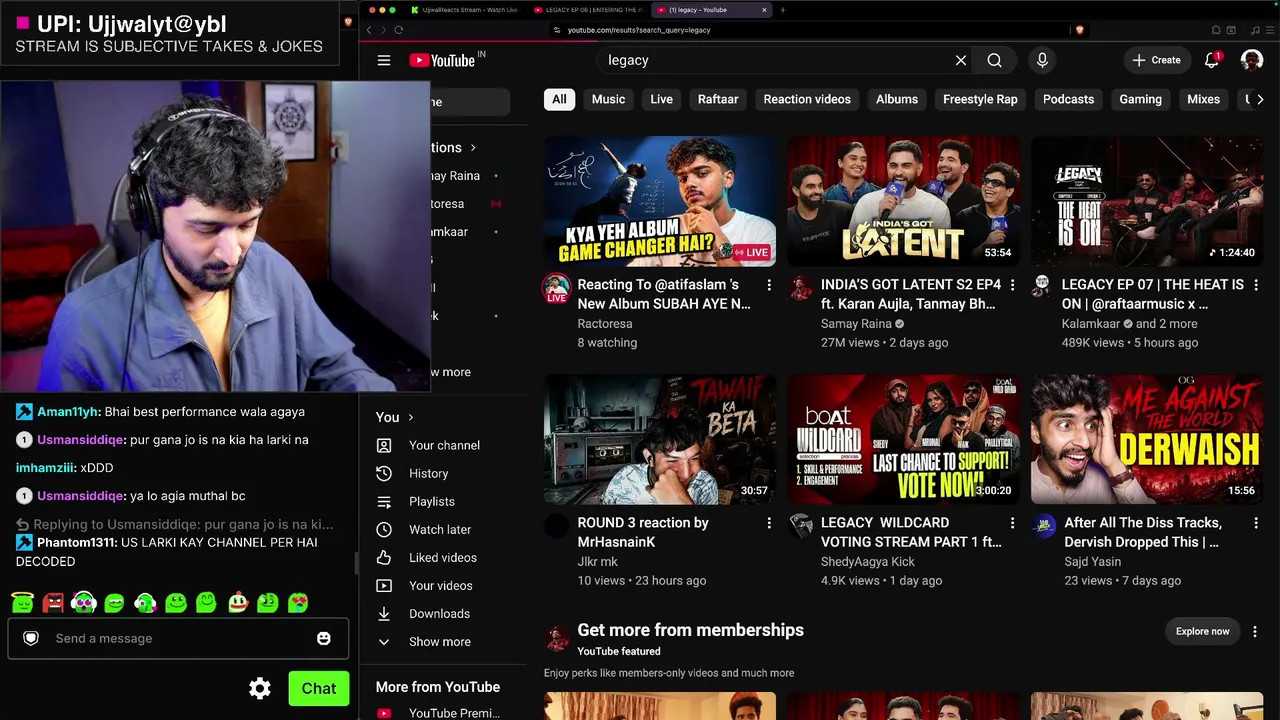Reload the page in the browser

pos(398,30)
